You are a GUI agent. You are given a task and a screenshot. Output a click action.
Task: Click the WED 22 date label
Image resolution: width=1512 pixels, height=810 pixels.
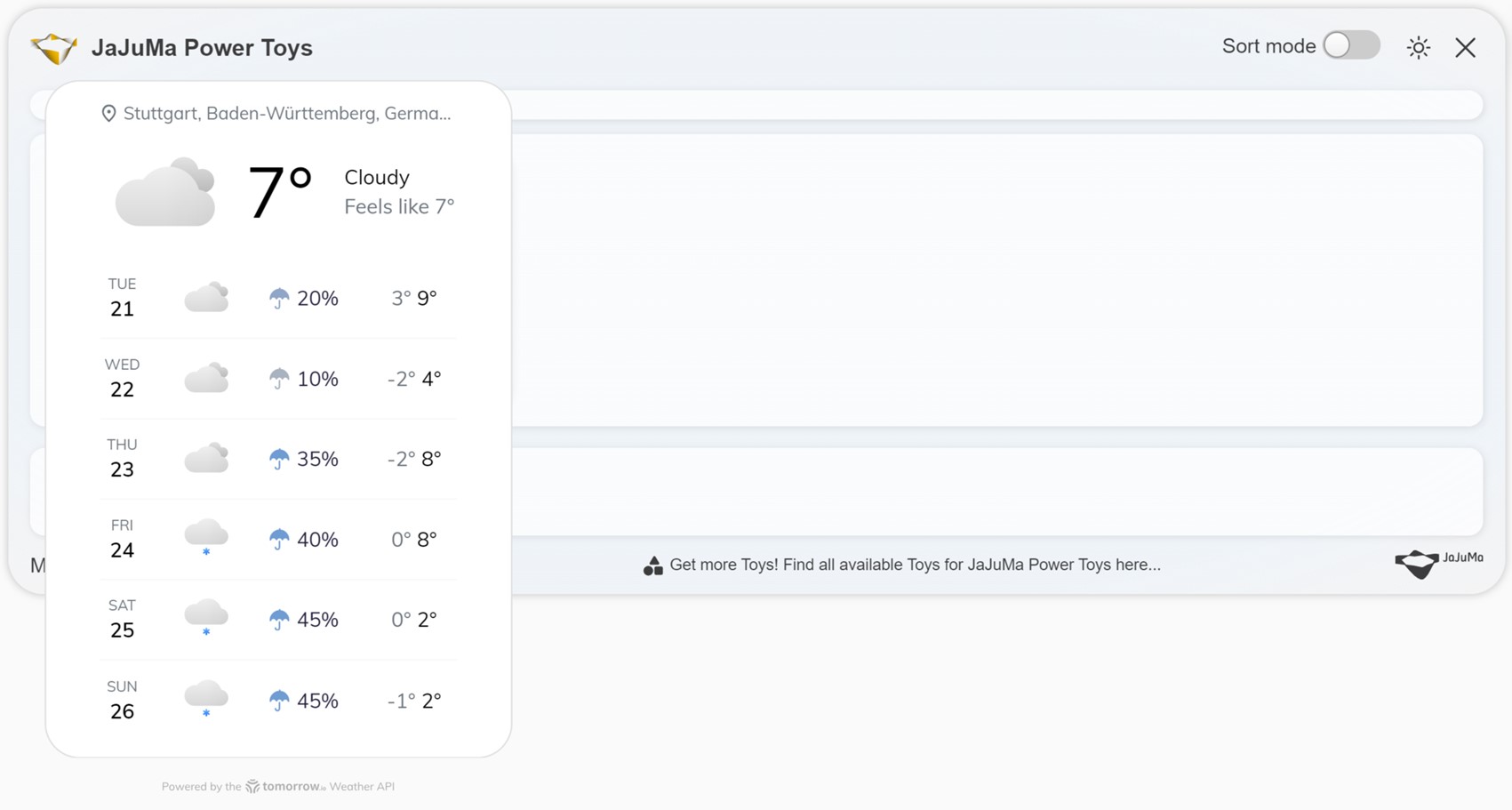click(x=122, y=378)
